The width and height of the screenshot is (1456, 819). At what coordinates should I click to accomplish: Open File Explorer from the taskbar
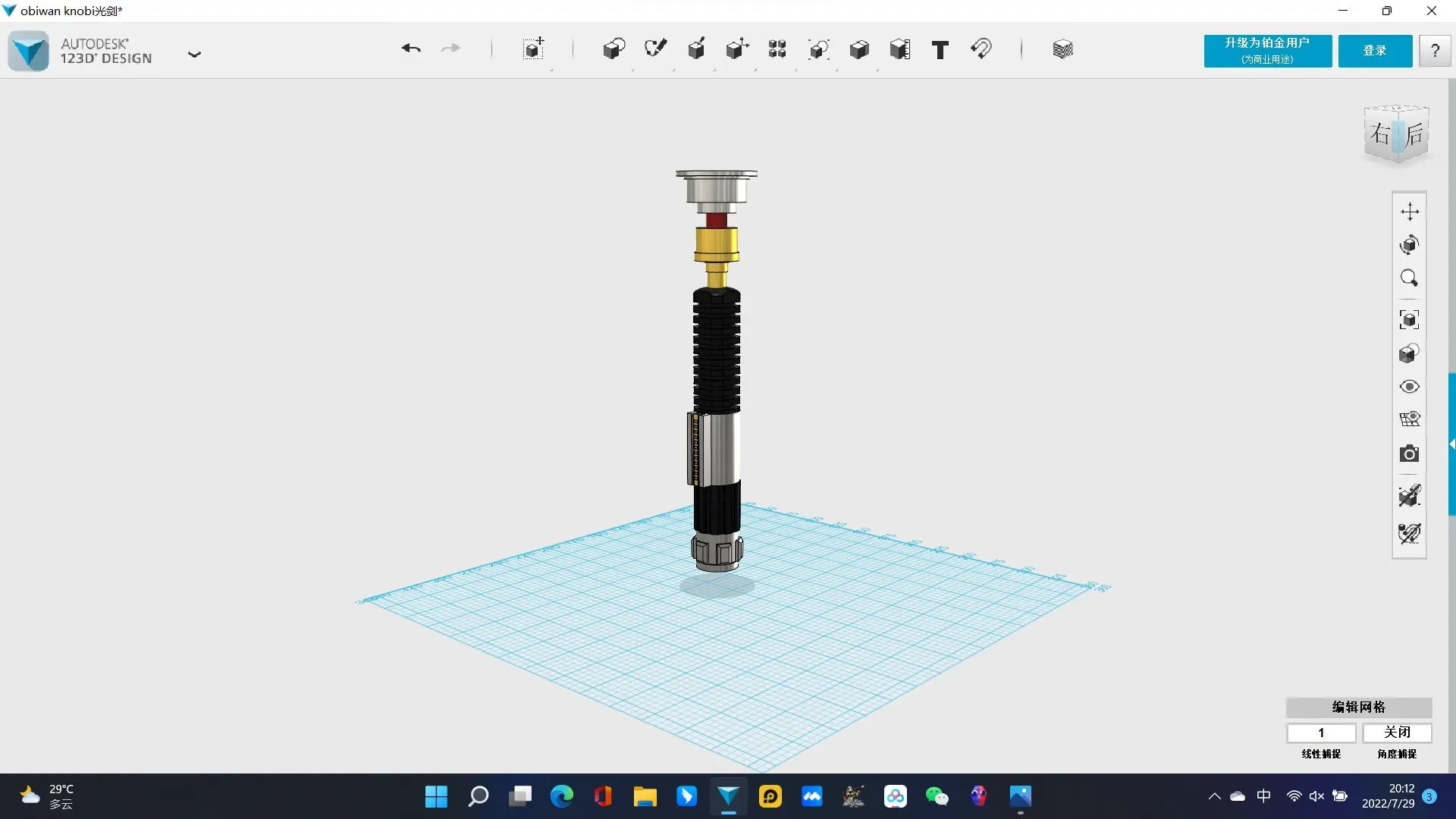(x=645, y=796)
